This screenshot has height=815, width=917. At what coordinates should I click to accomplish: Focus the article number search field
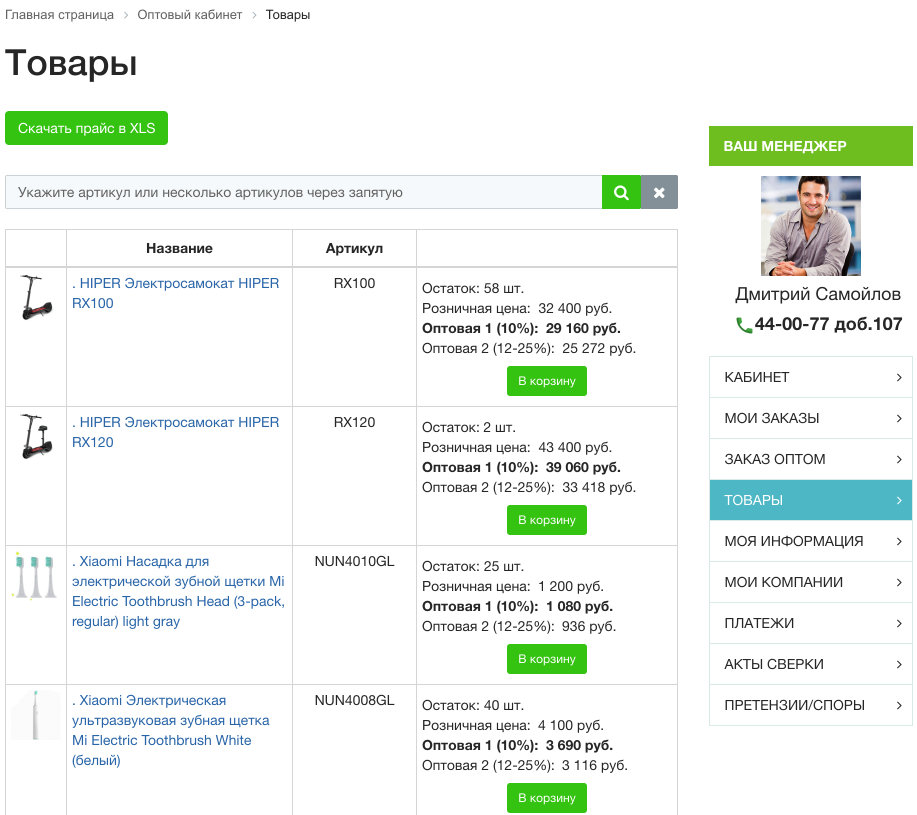(304, 192)
